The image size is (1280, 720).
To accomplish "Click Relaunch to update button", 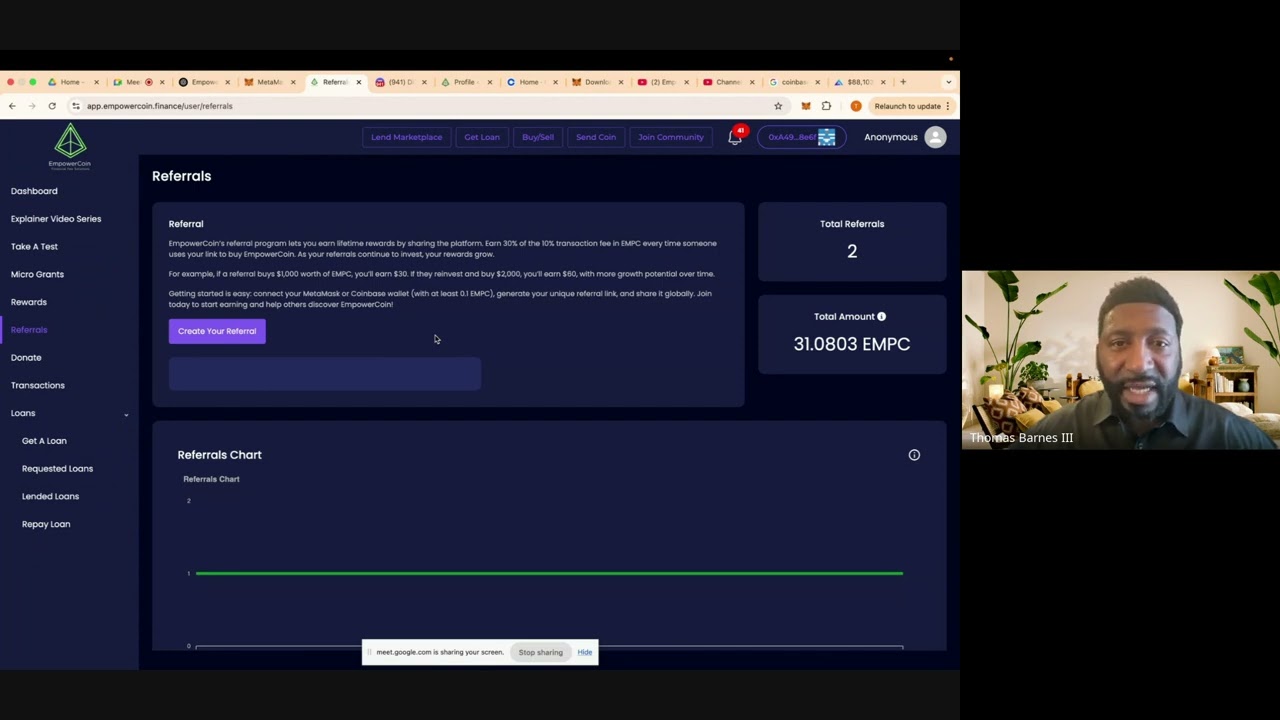I will [x=907, y=106].
